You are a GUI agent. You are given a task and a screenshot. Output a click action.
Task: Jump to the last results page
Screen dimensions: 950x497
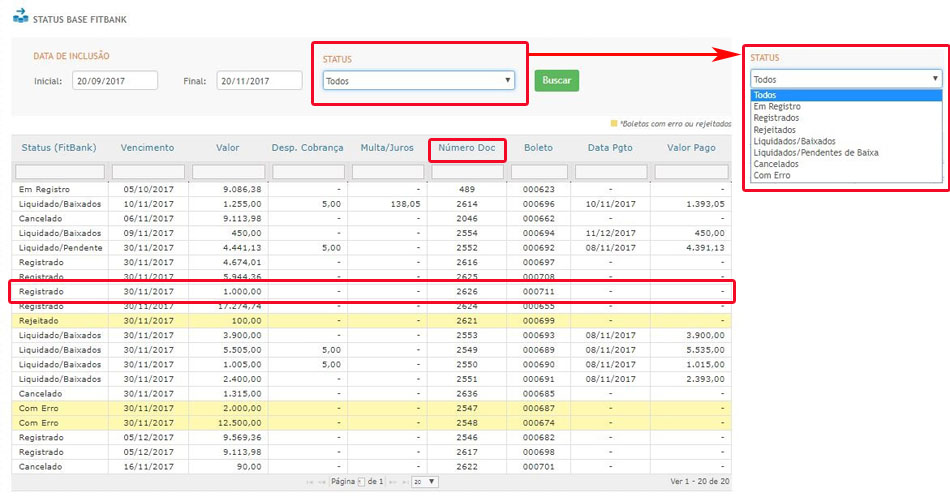click(x=403, y=482)
